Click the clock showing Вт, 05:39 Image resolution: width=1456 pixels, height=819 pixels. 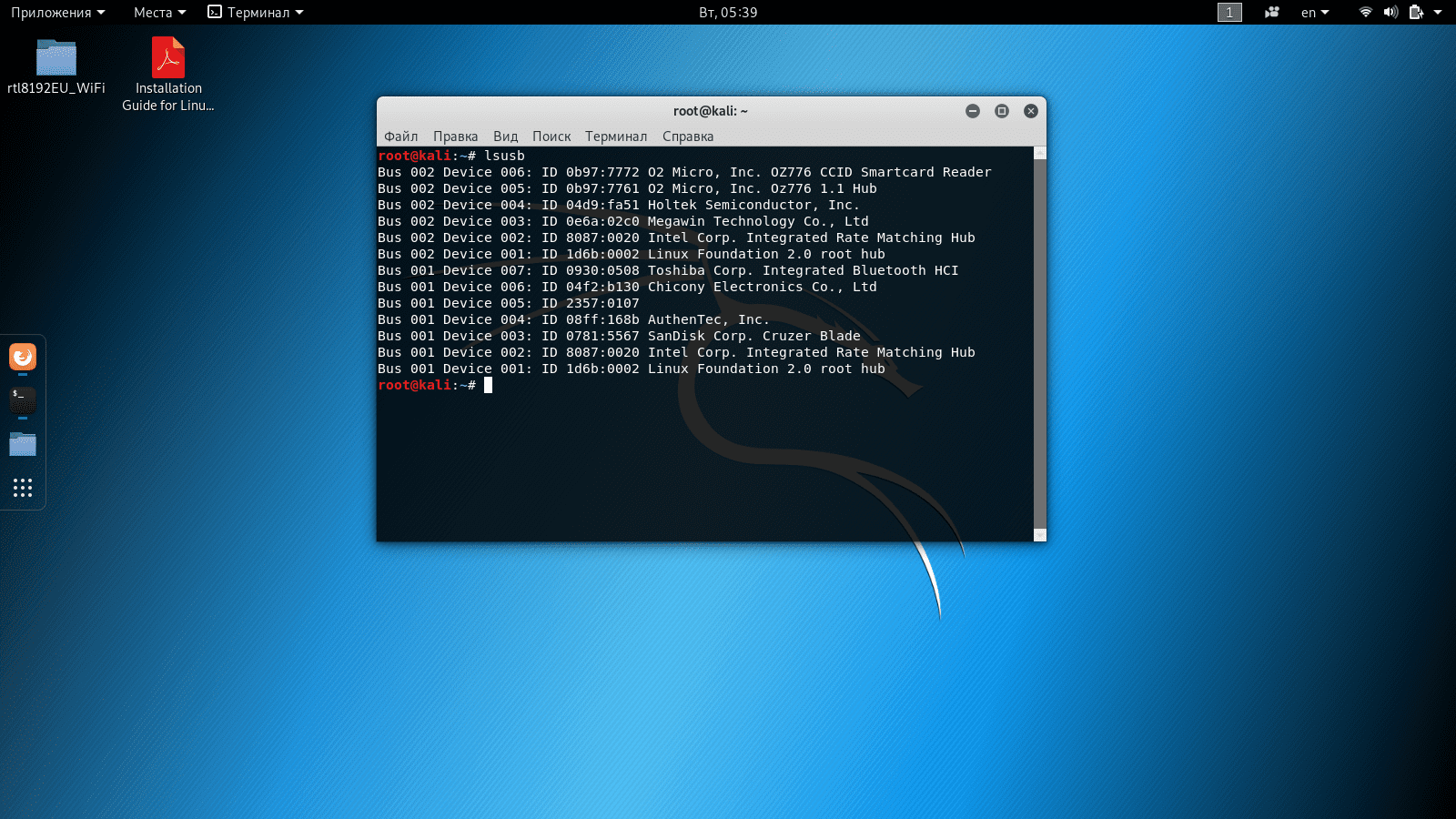728,12
